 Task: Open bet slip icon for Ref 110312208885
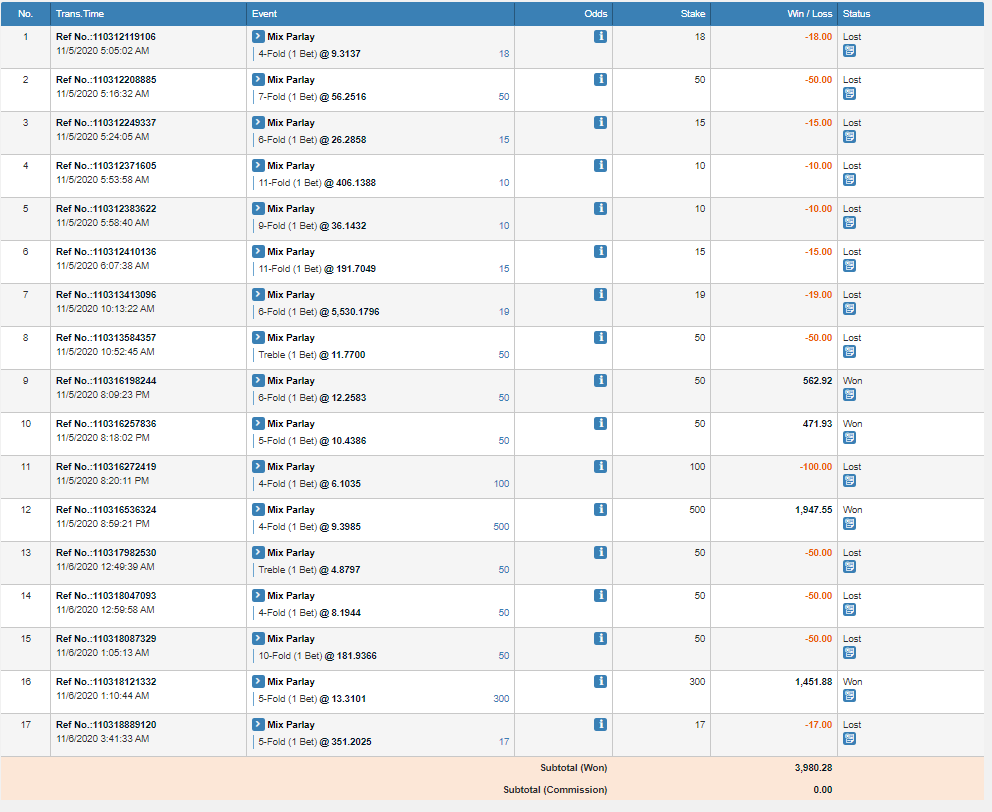[x=850, y=94]
